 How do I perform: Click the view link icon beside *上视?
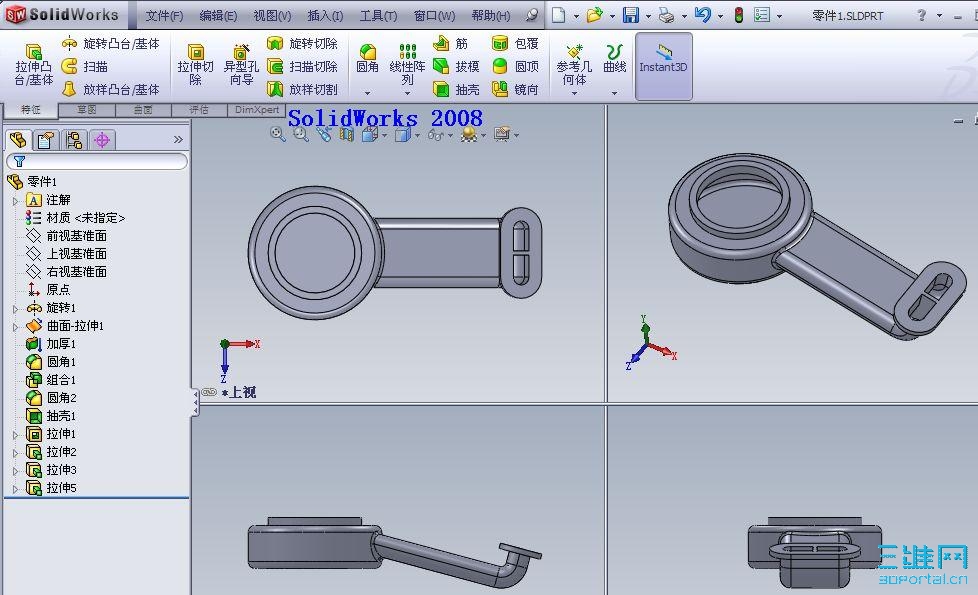coord(209,392)
